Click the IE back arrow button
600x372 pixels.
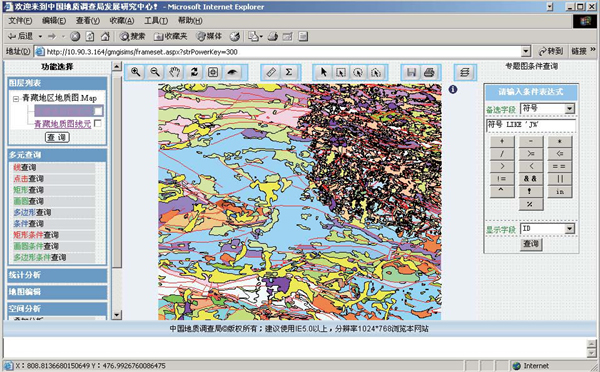pyautogui.click(x=20, y=36)
